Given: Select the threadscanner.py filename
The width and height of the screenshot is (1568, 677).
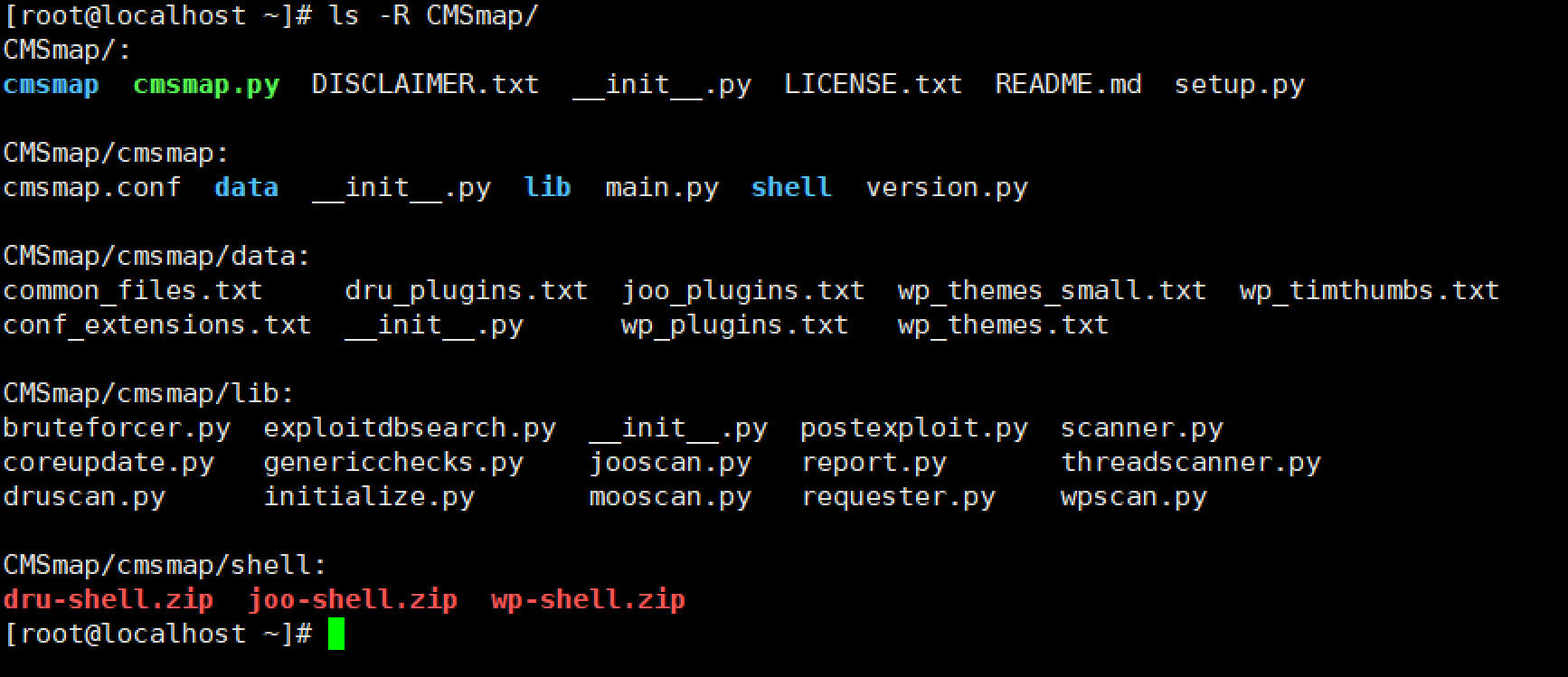Looking at the screenshot, I should (1191, 462).
